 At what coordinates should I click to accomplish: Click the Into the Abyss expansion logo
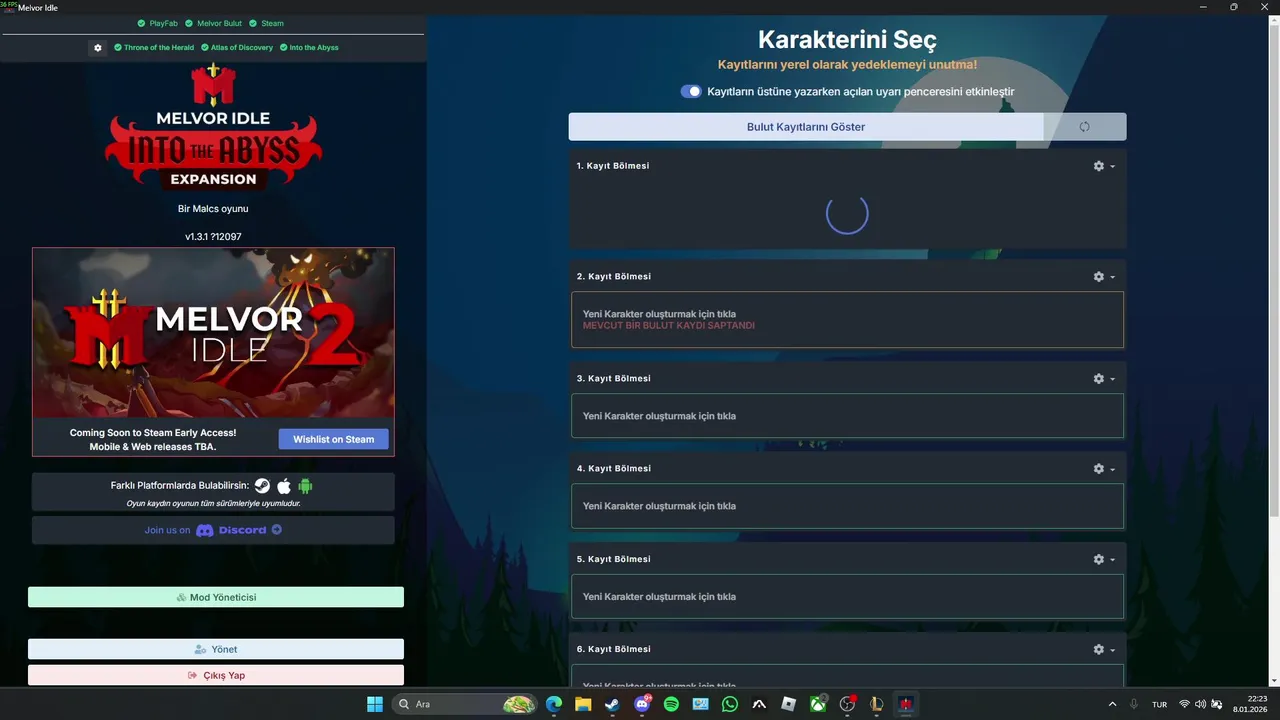pyautogui.click(x=213, y=127)
